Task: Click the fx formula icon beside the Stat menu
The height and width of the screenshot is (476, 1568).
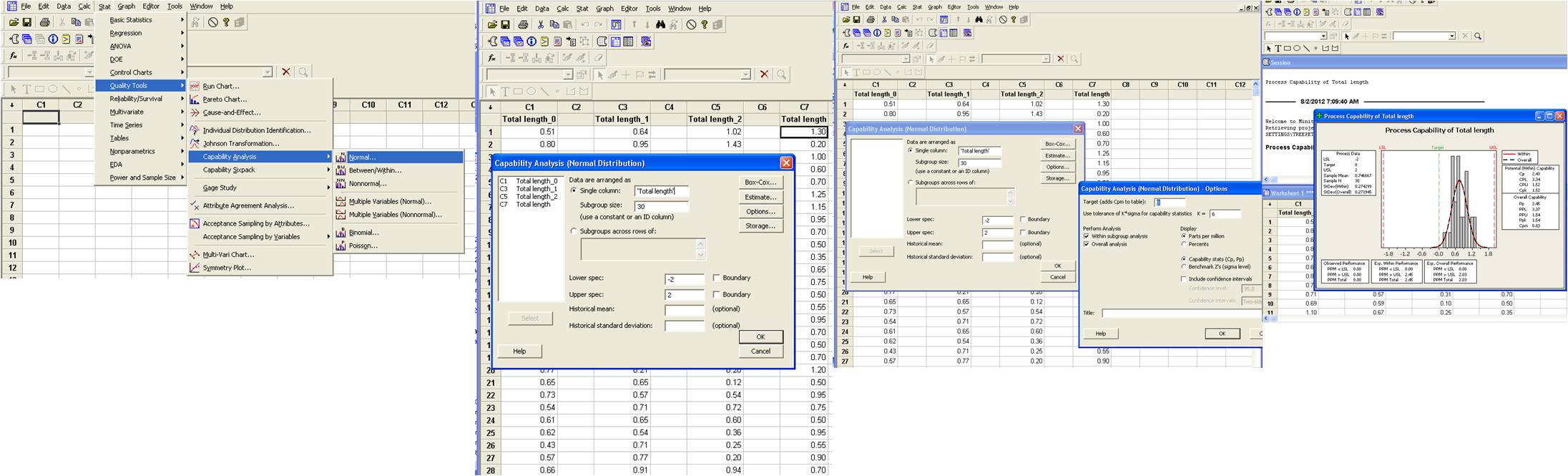Action: point(13,55)
